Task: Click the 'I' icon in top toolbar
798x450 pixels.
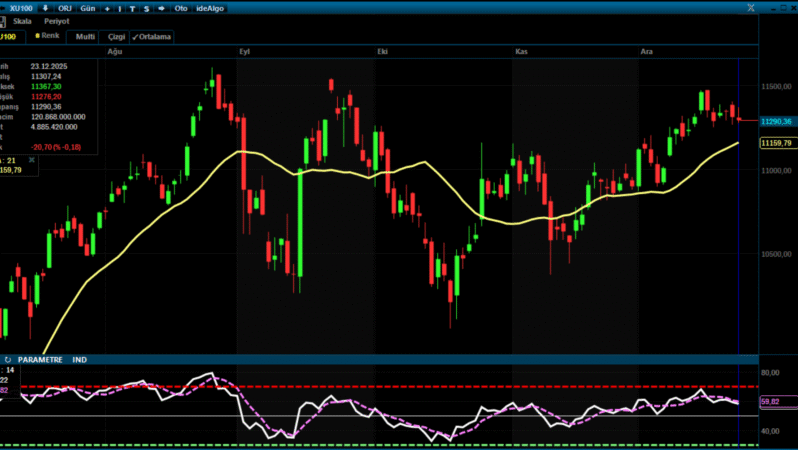Action: (x=120, y=8)
